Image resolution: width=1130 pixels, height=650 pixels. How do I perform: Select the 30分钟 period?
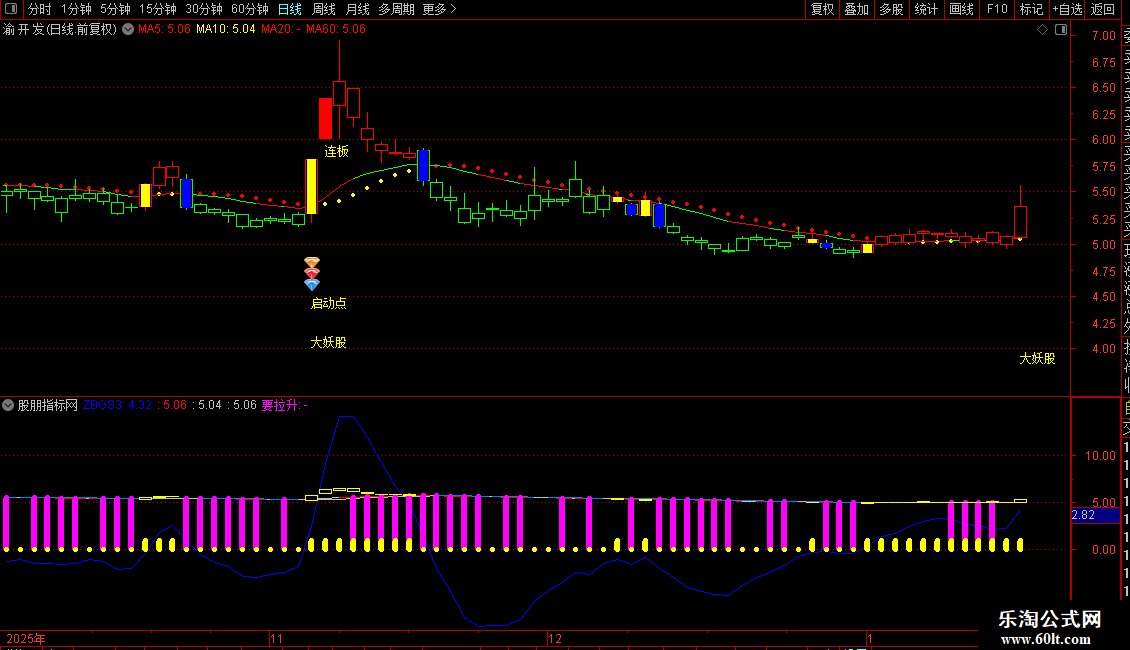pyautogui.click(x=204, y=9)
